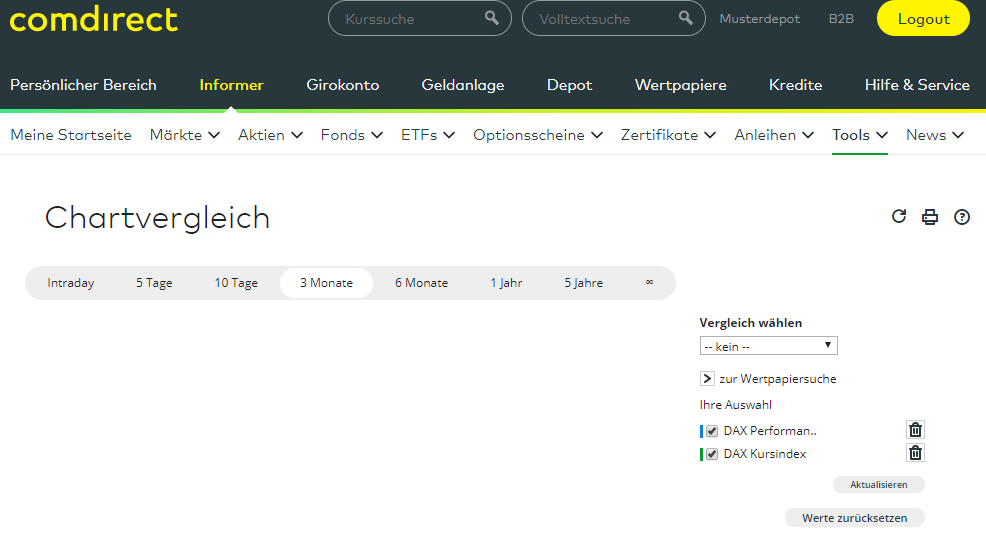The width and height of the screenshot is (986, 557).
Task: Click the Aktualisieren button
Action: [x=878, y=485]
